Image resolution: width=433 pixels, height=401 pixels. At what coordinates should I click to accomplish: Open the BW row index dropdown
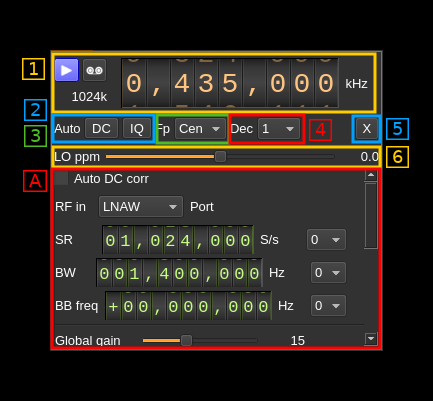[x=328, y=272]
